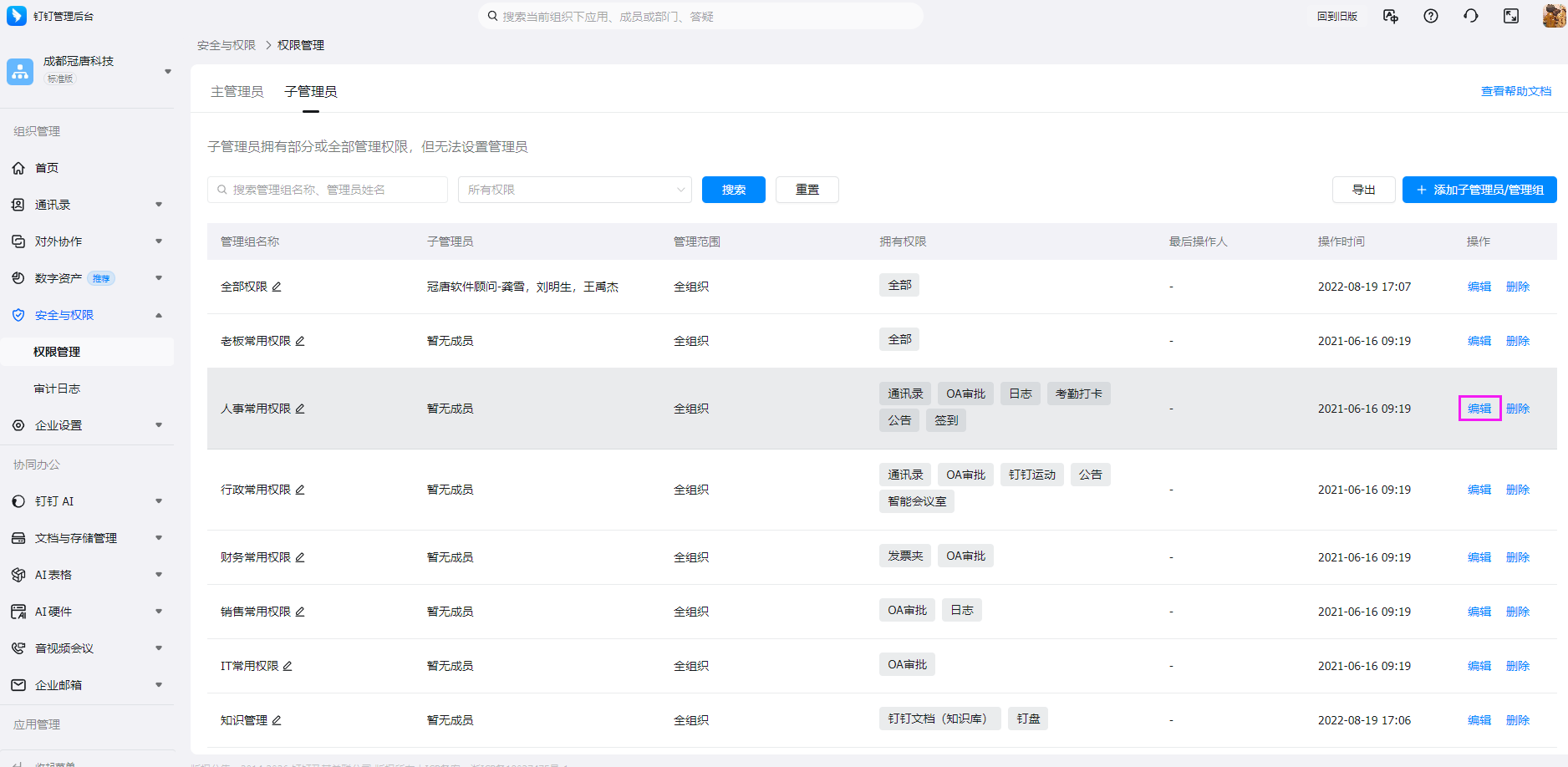Click the refresh icon in top bar
Screen dimensions: 1568x767
click(1471, 17)
